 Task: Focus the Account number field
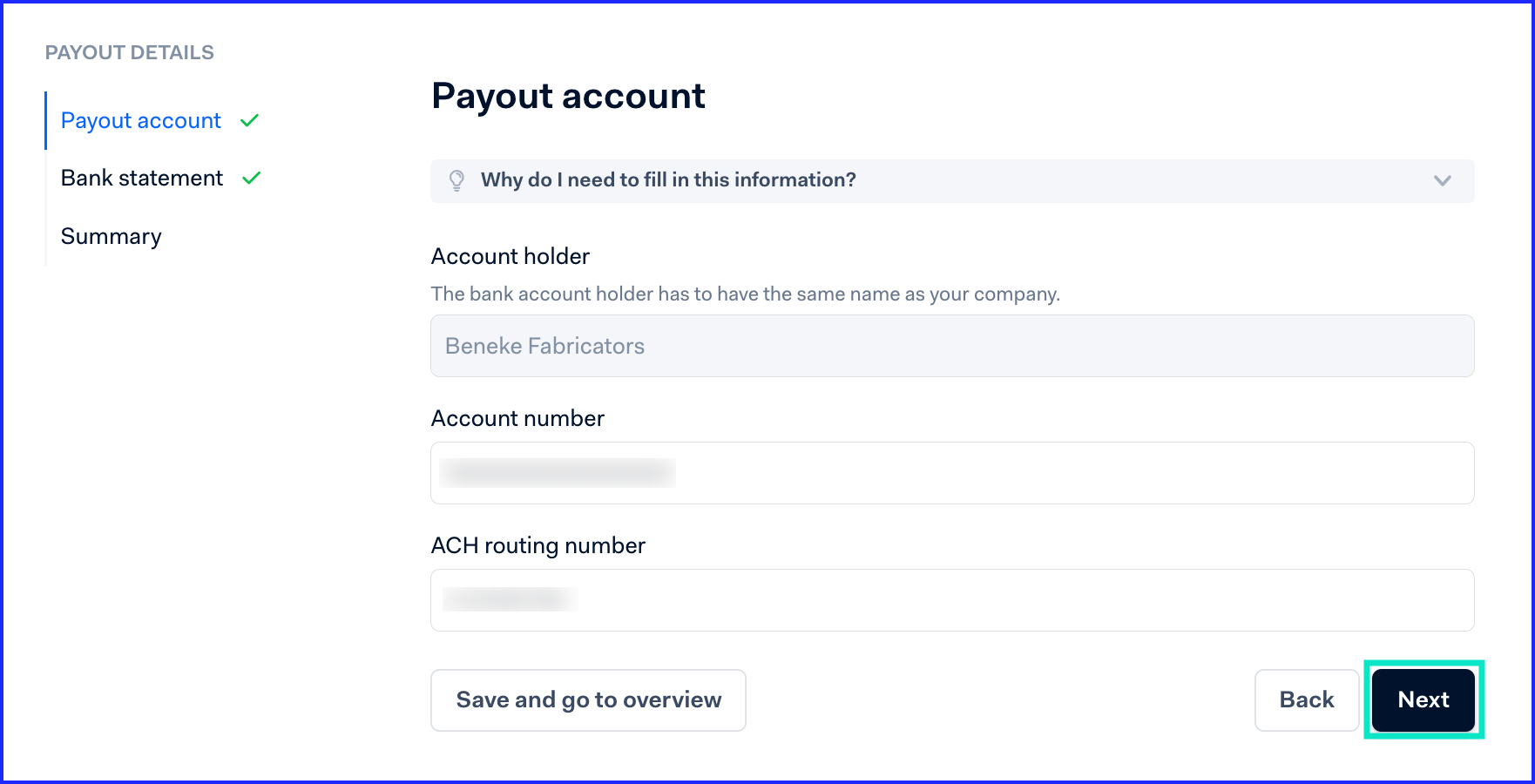coord(952,473)
